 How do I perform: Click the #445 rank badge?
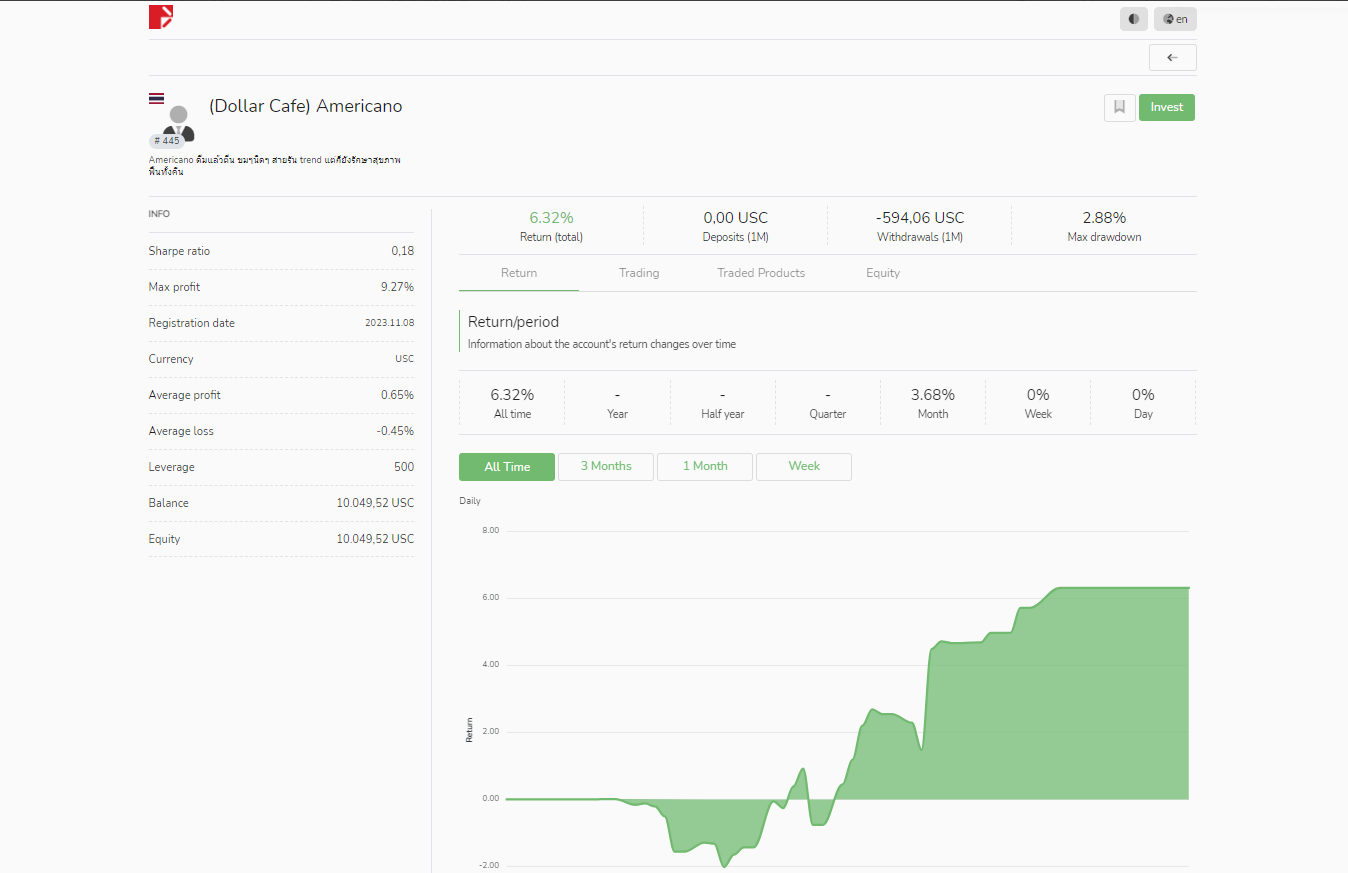tap(166, 141)
